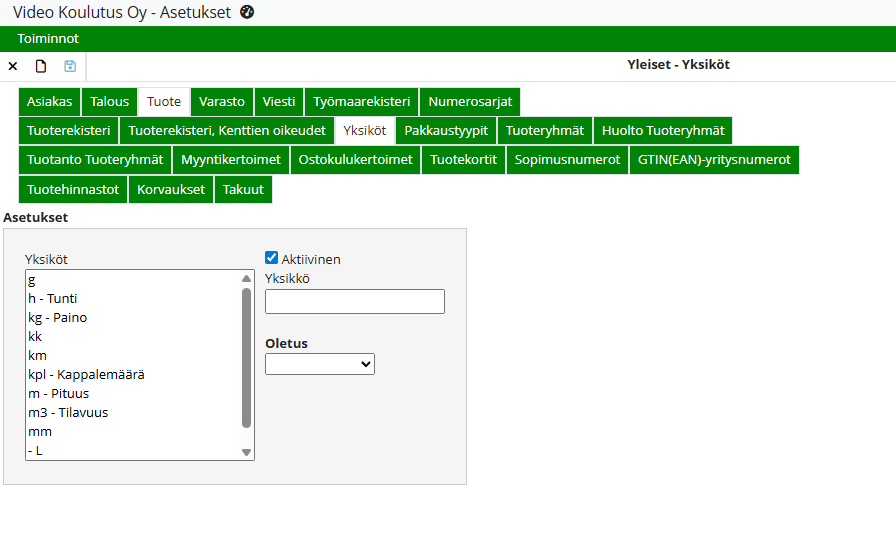The height and width of the screenshot is (553, 896).
Task: Toggle the Aktiivinen checkbox
Action: pos(272,258)
